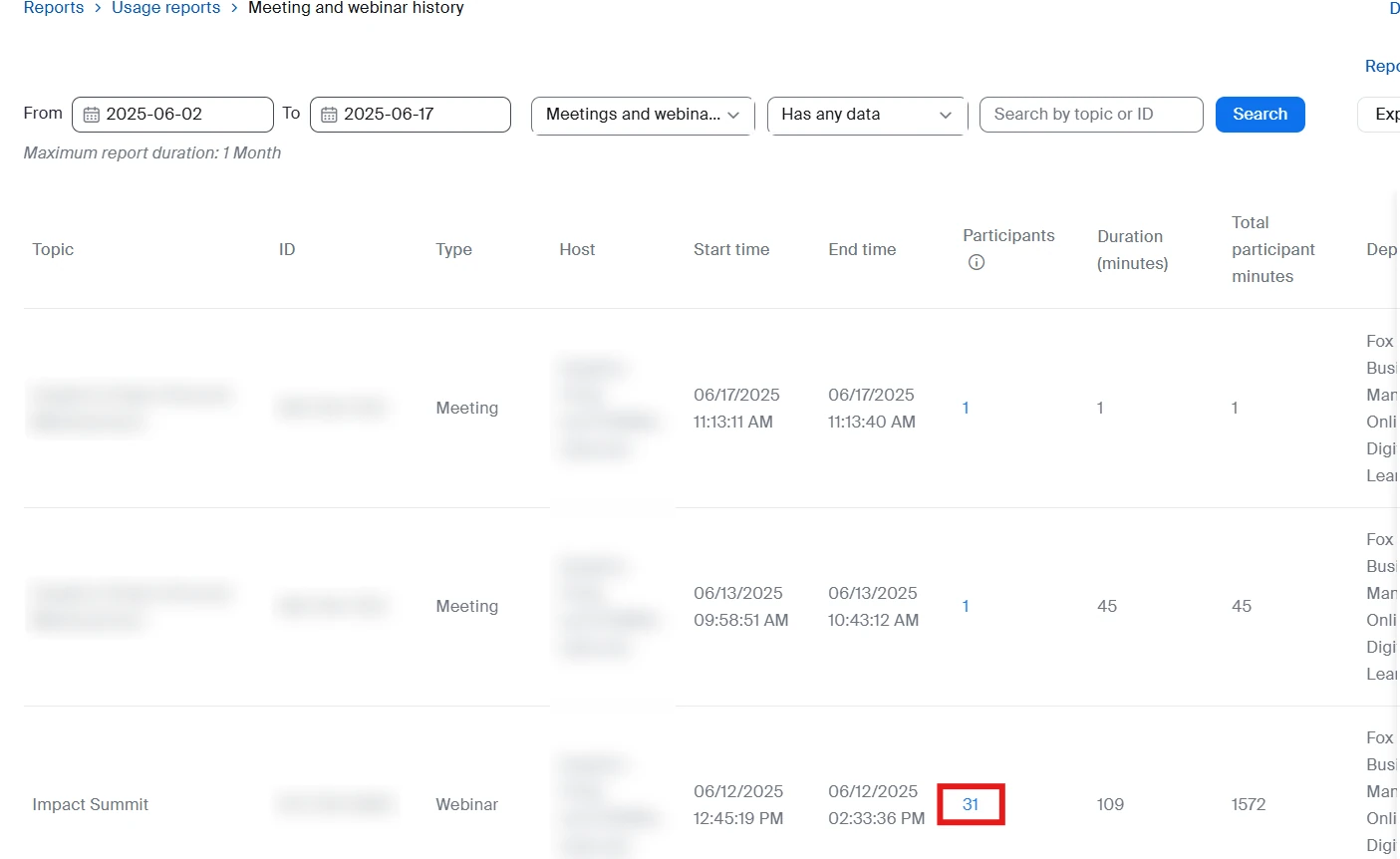The height and width of the screenshot is (859, 1400).
Task: Click the calendar icon in From date field
Action: [91, 115]
